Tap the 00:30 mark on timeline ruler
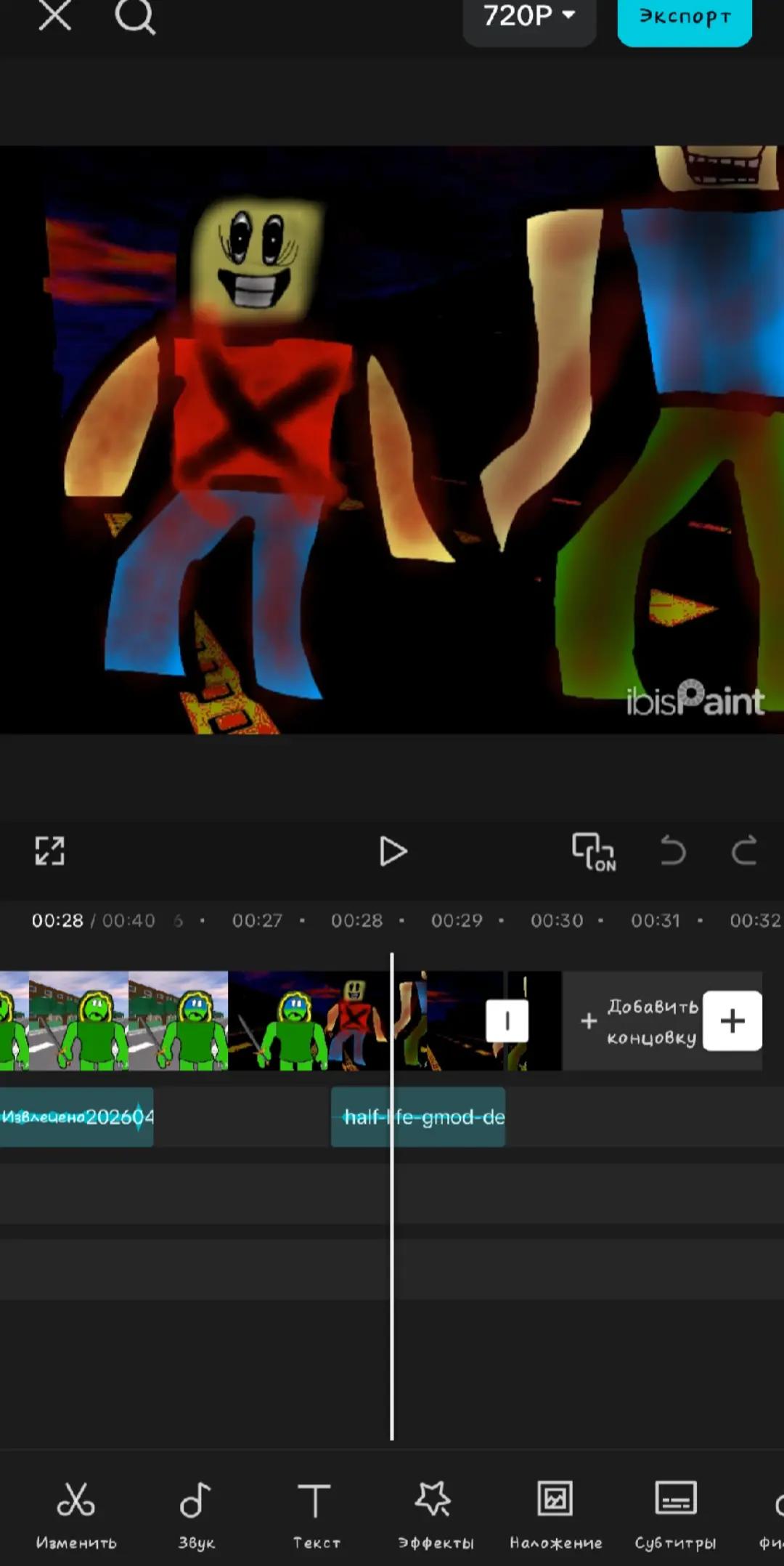The height and width of the screenshot is (1566, 784). pos(557,920)
